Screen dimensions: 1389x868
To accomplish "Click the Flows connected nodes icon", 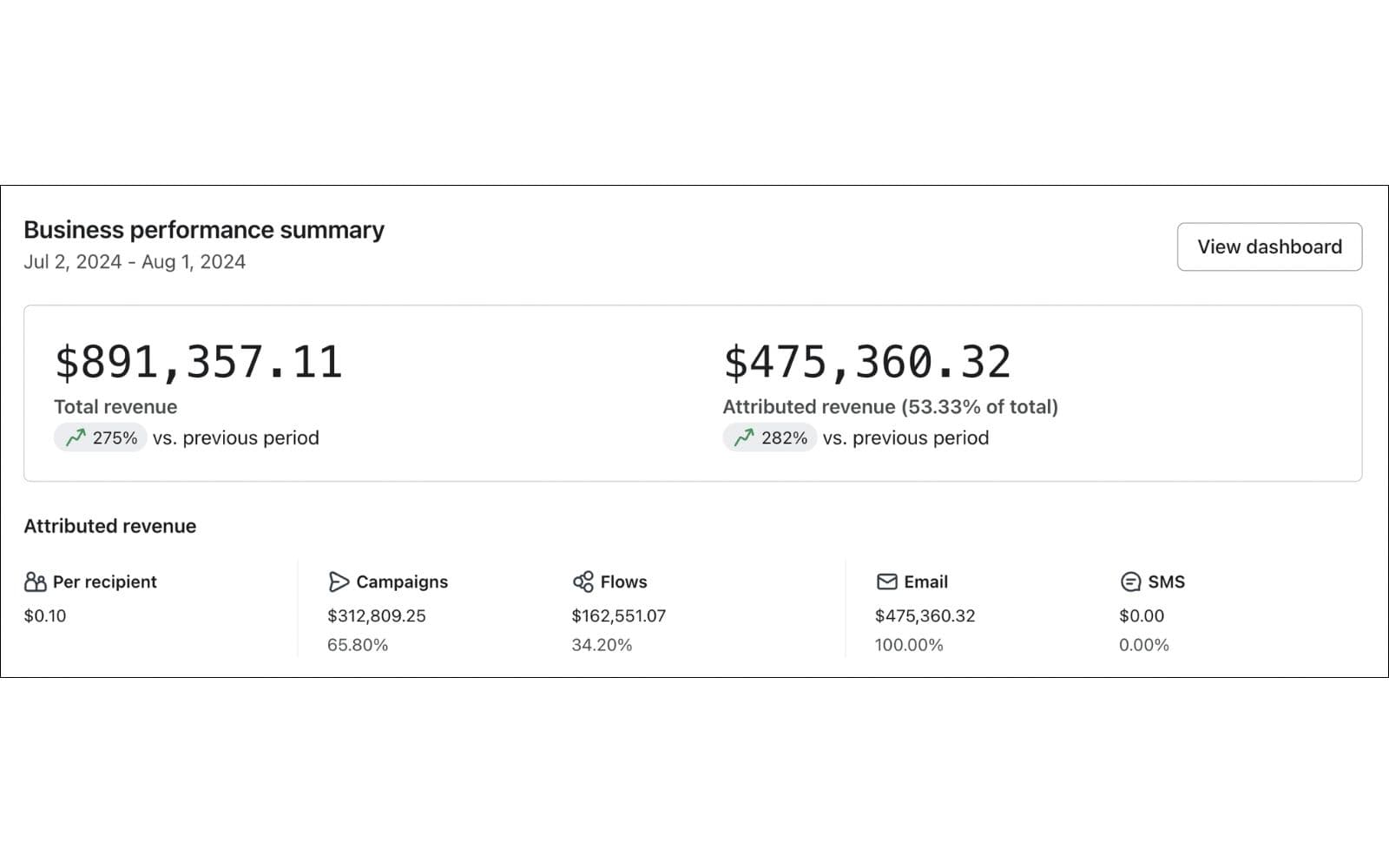I will 583,582.
